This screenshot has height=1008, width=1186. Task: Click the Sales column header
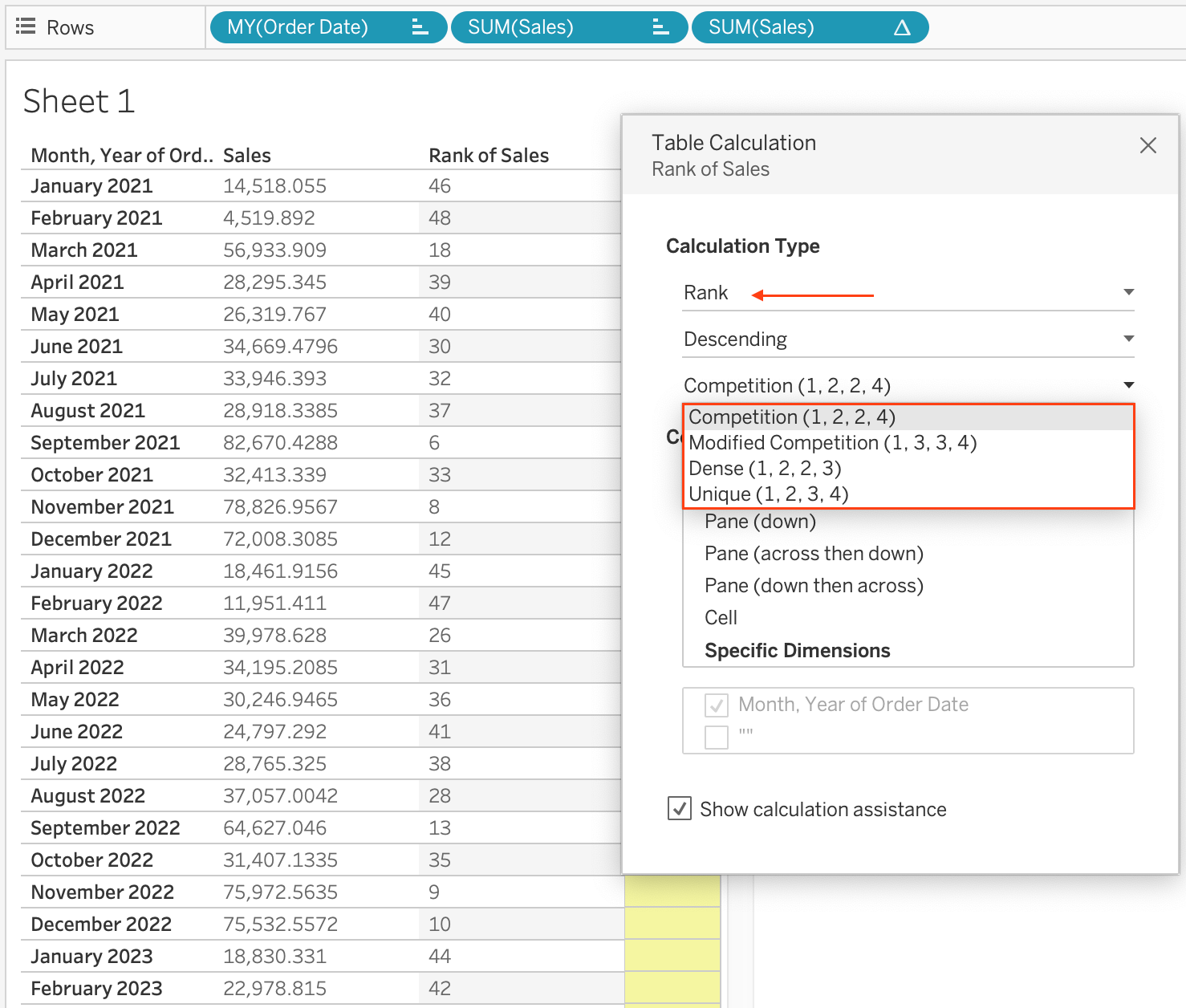[247, 156]
